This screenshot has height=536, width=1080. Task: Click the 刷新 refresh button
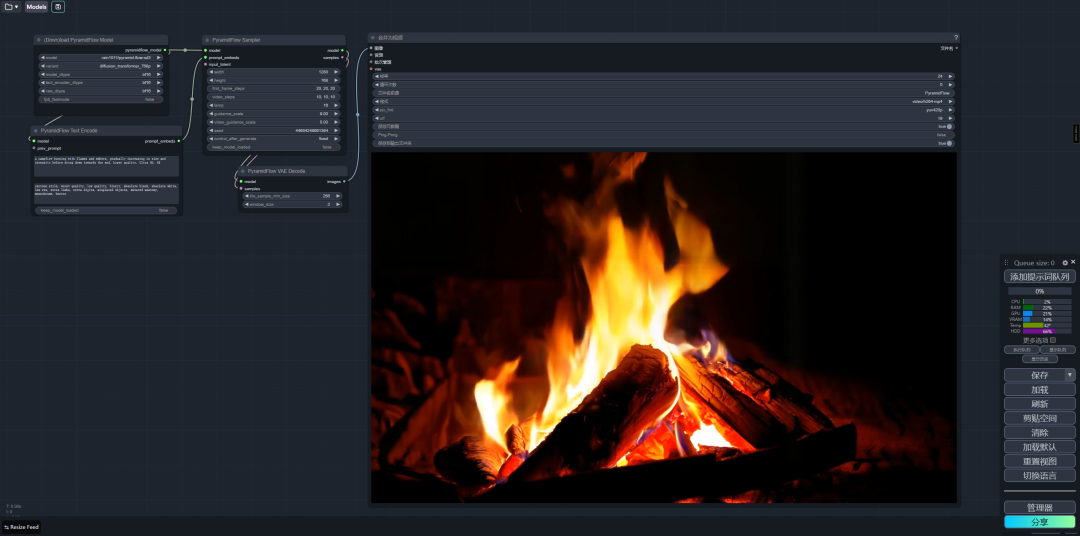click(x=1039, y=404)
